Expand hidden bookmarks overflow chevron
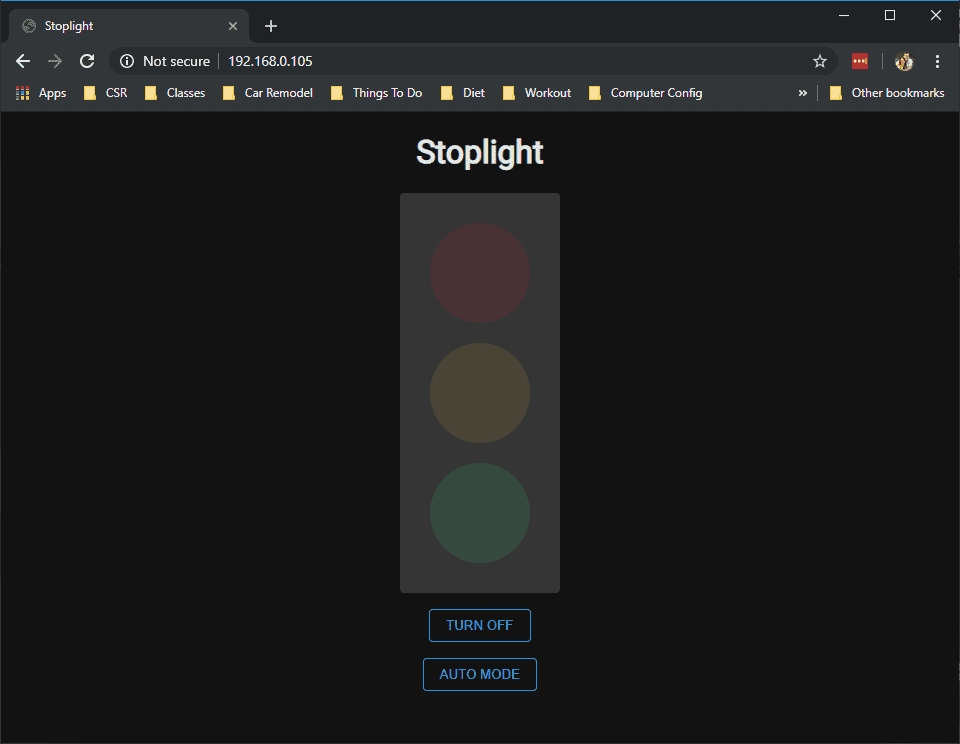This screenshot has height=744, width=960. click(802, 93)
